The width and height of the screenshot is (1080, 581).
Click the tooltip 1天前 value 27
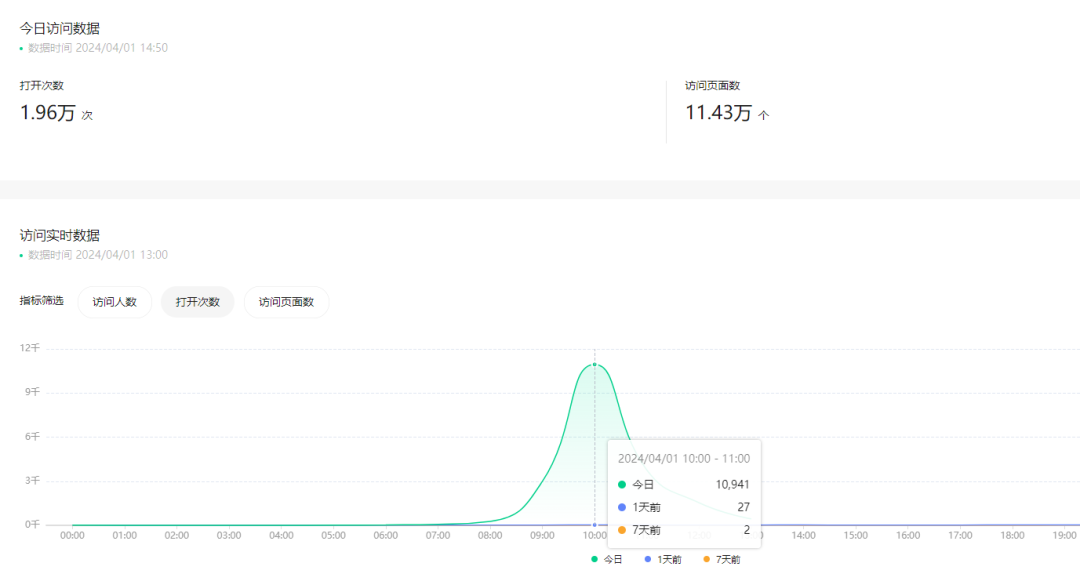743,507
